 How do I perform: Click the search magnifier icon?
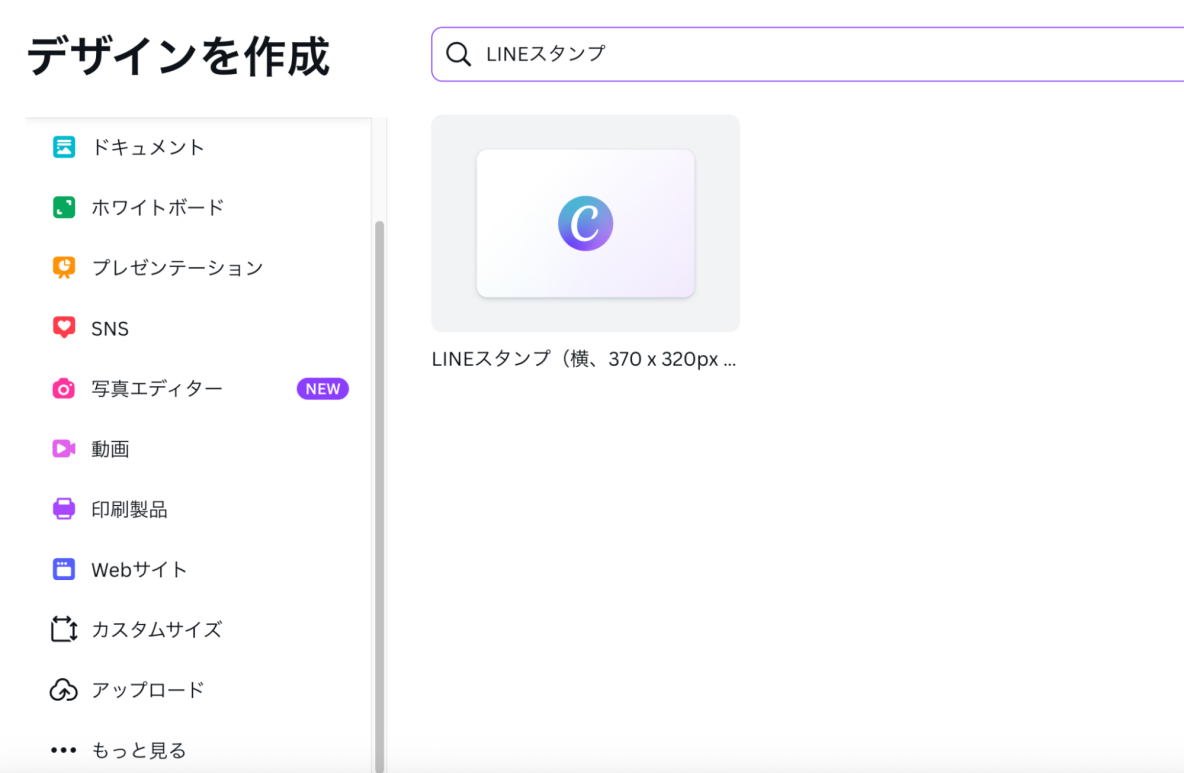point(458,54)
